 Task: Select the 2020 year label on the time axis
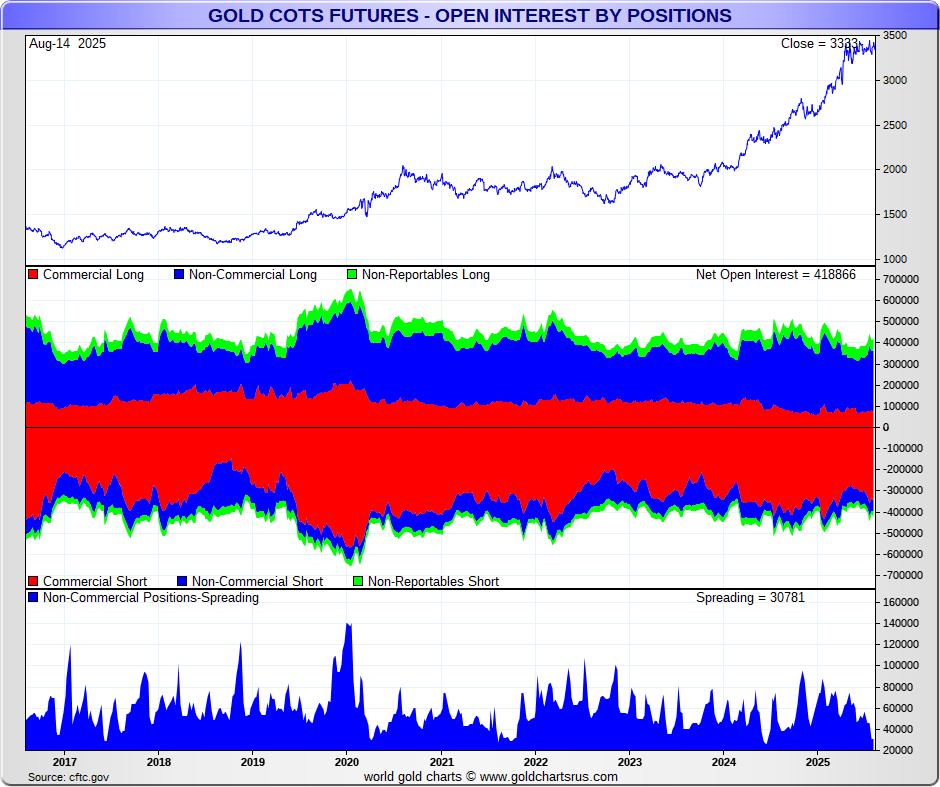click(x=347, y=762)
